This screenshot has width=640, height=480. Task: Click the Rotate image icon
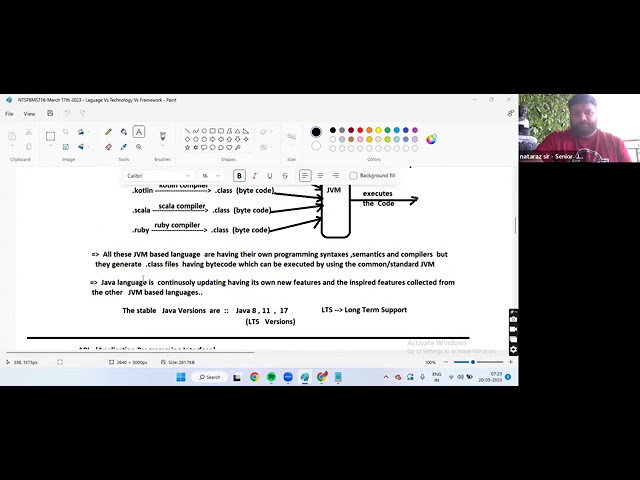point(81,131)
